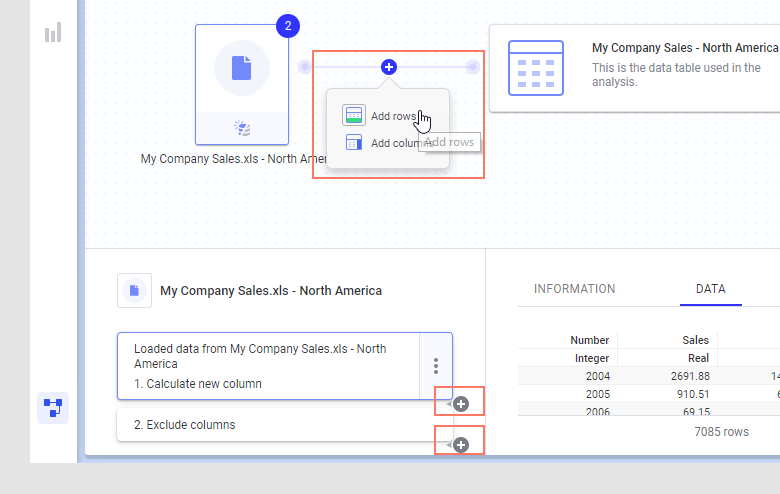Click the blue plus node on the connector line
Viewport: 780px width, 494px height.
pos(389,67)
